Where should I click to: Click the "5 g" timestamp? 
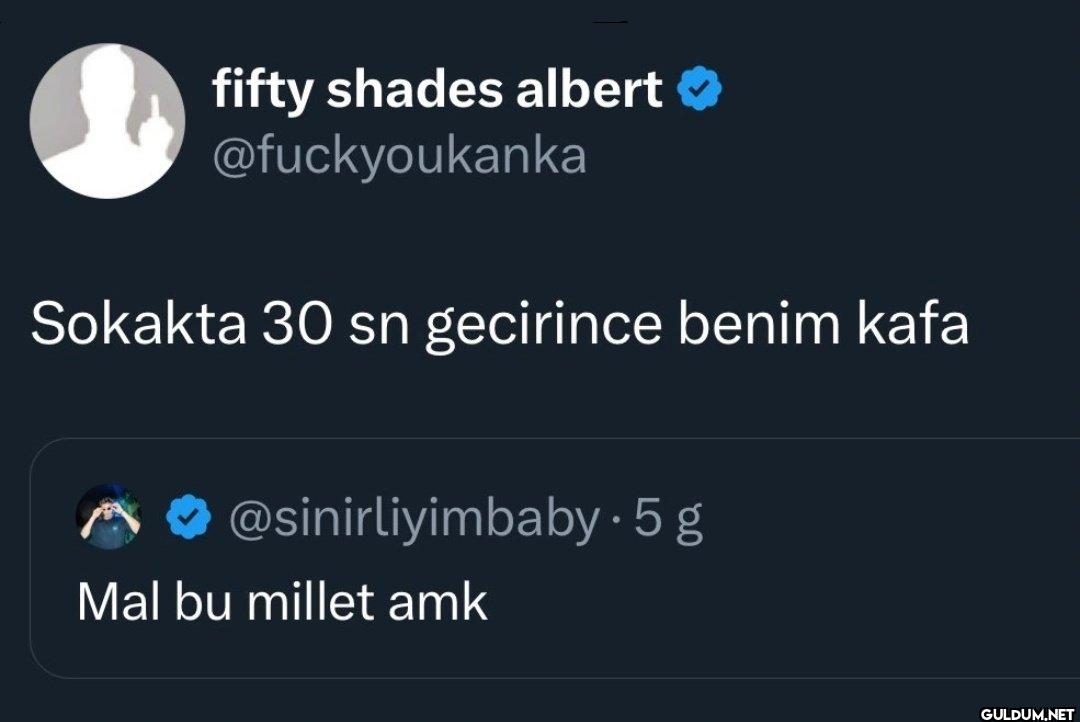(671, 518)
